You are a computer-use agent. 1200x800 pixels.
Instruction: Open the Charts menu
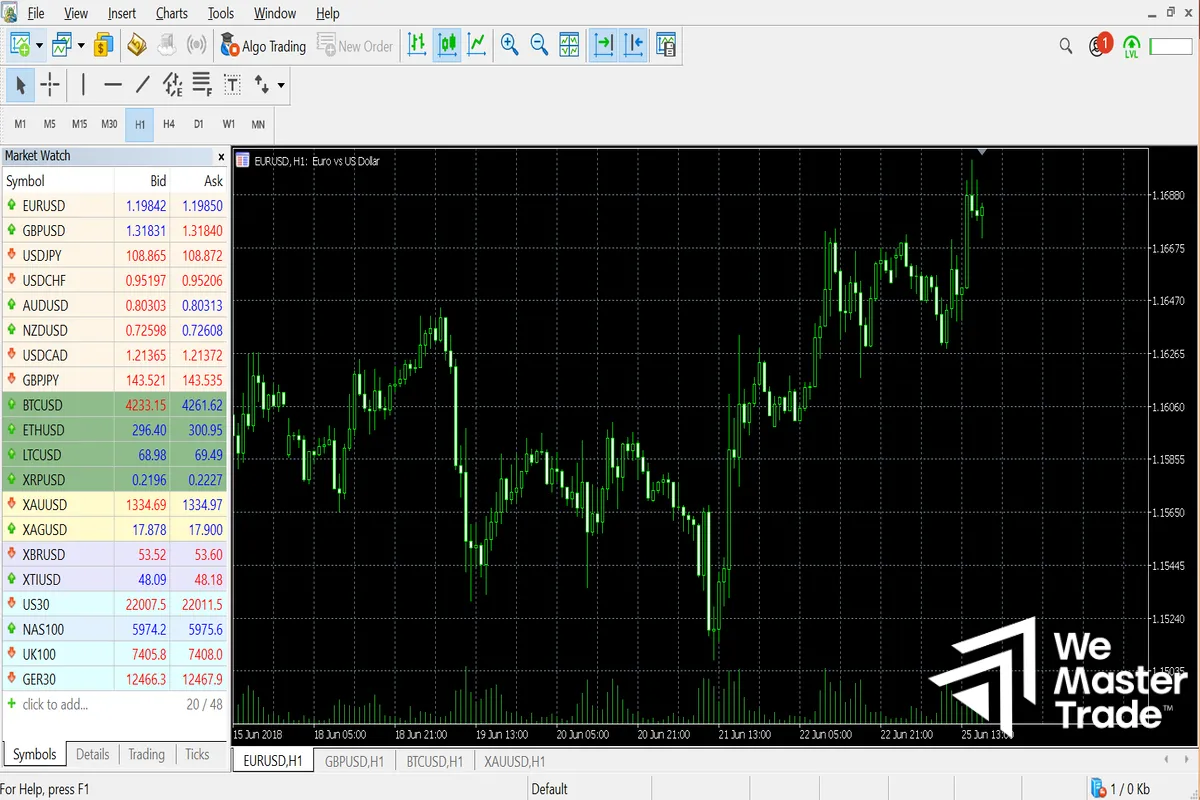point(171,13)
